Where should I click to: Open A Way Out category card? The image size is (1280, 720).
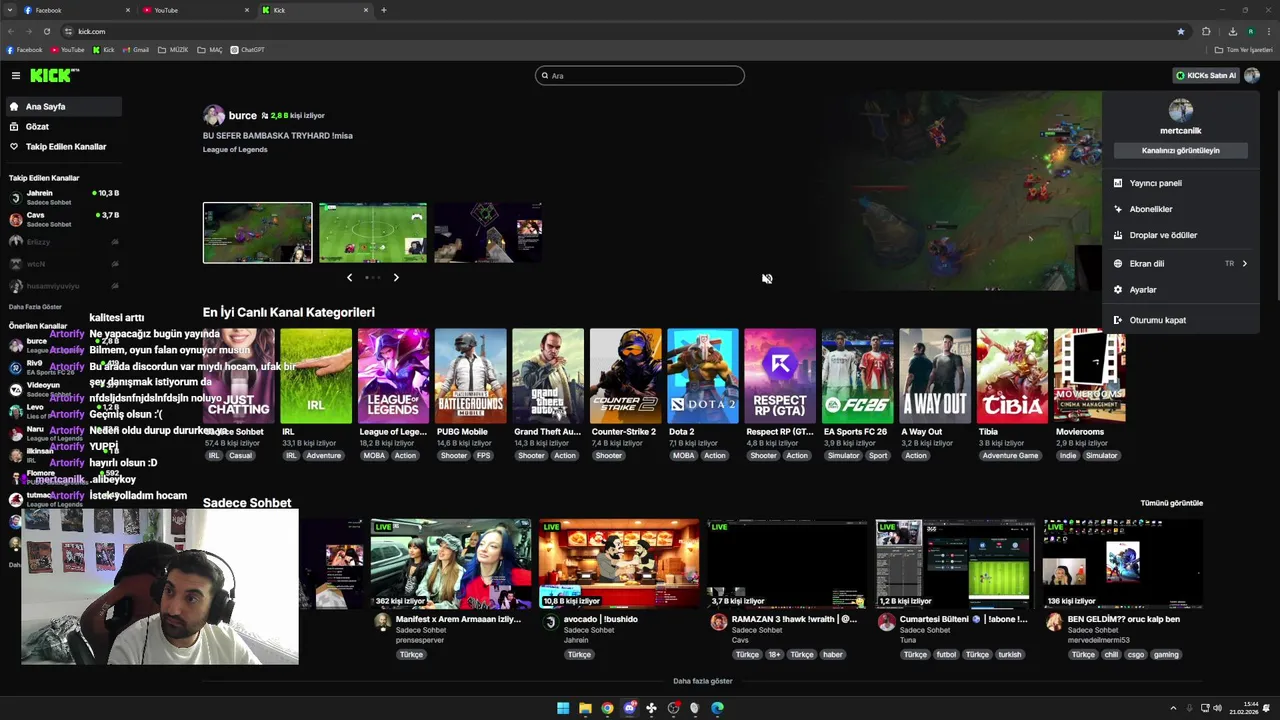point(935,376)
